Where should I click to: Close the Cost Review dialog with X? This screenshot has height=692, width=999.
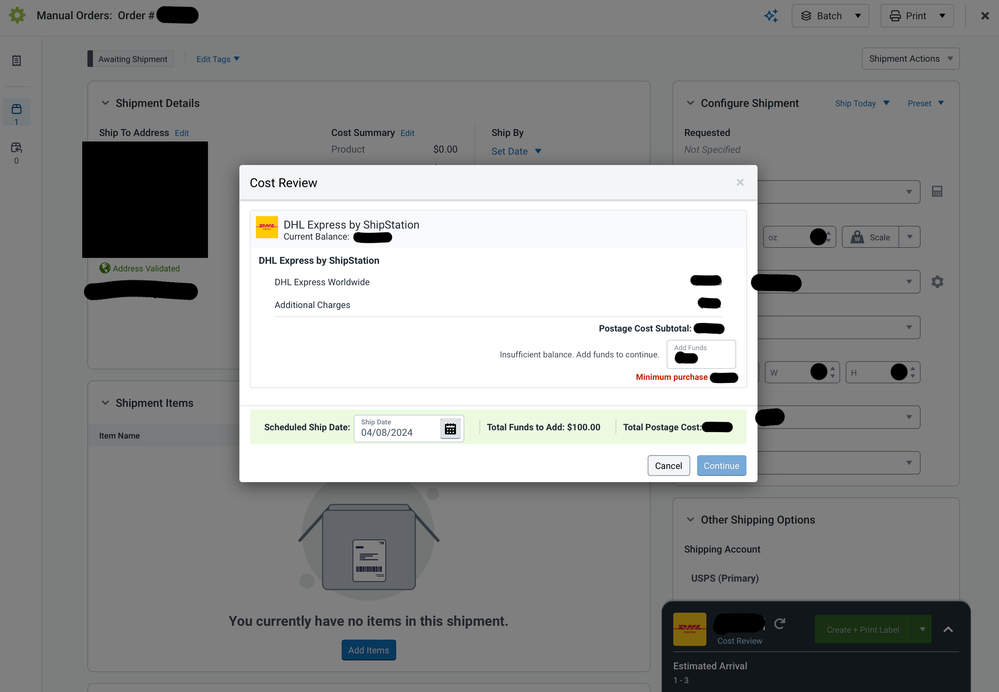point(740,183)
